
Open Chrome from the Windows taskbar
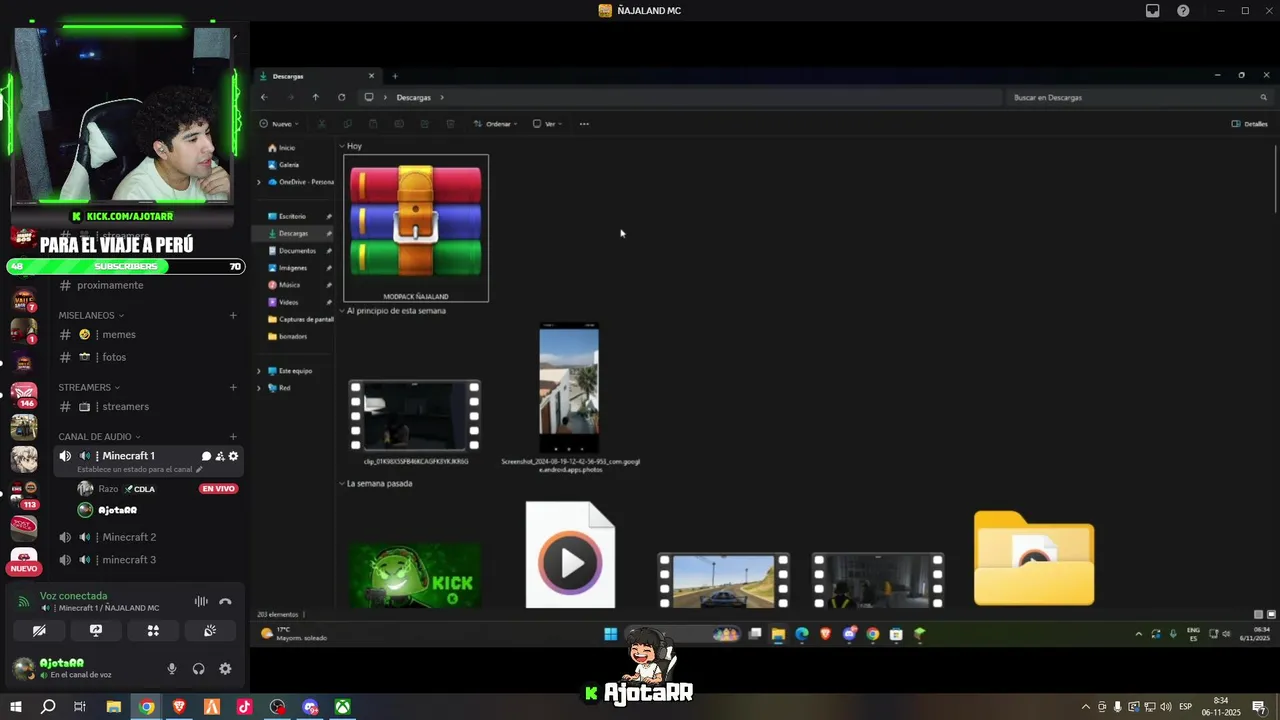[147, 707]
